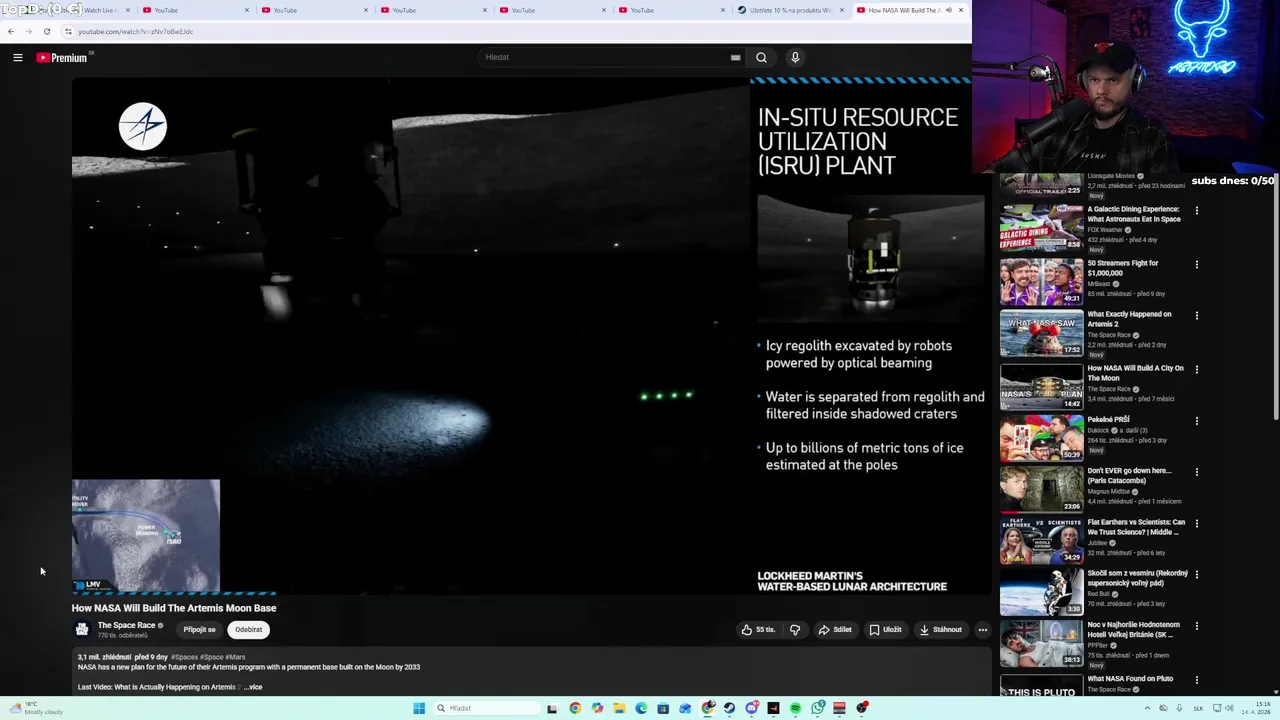Open What Exactly Happened on Artemis 2 title
Image resolution: width=1280 pixels, height=720 pixels.
coord(1129,319)
